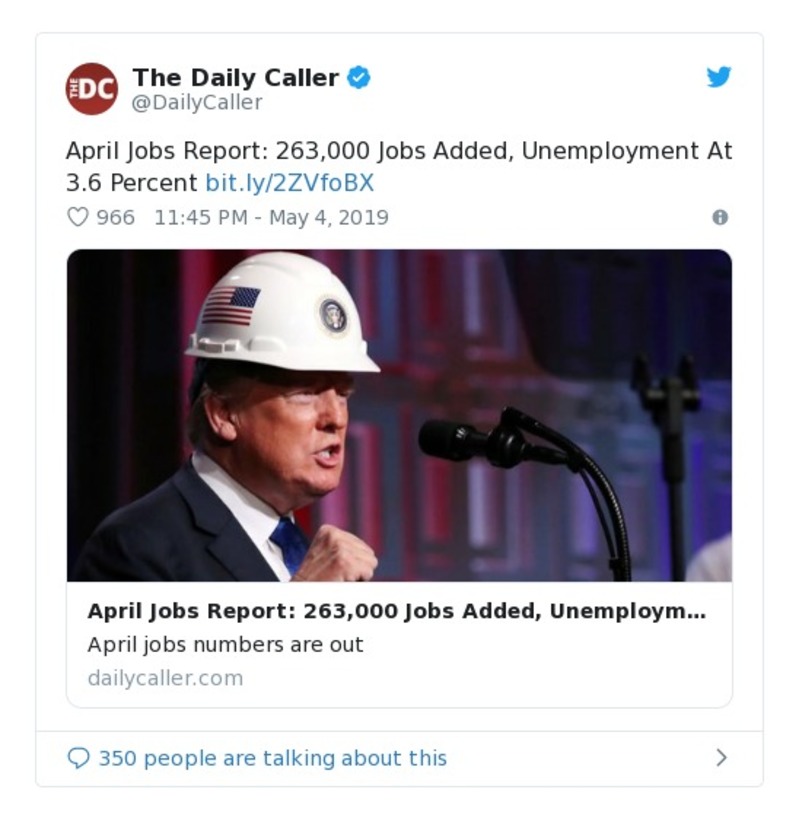Click the blue verified badge checkmark

[359, 78]
